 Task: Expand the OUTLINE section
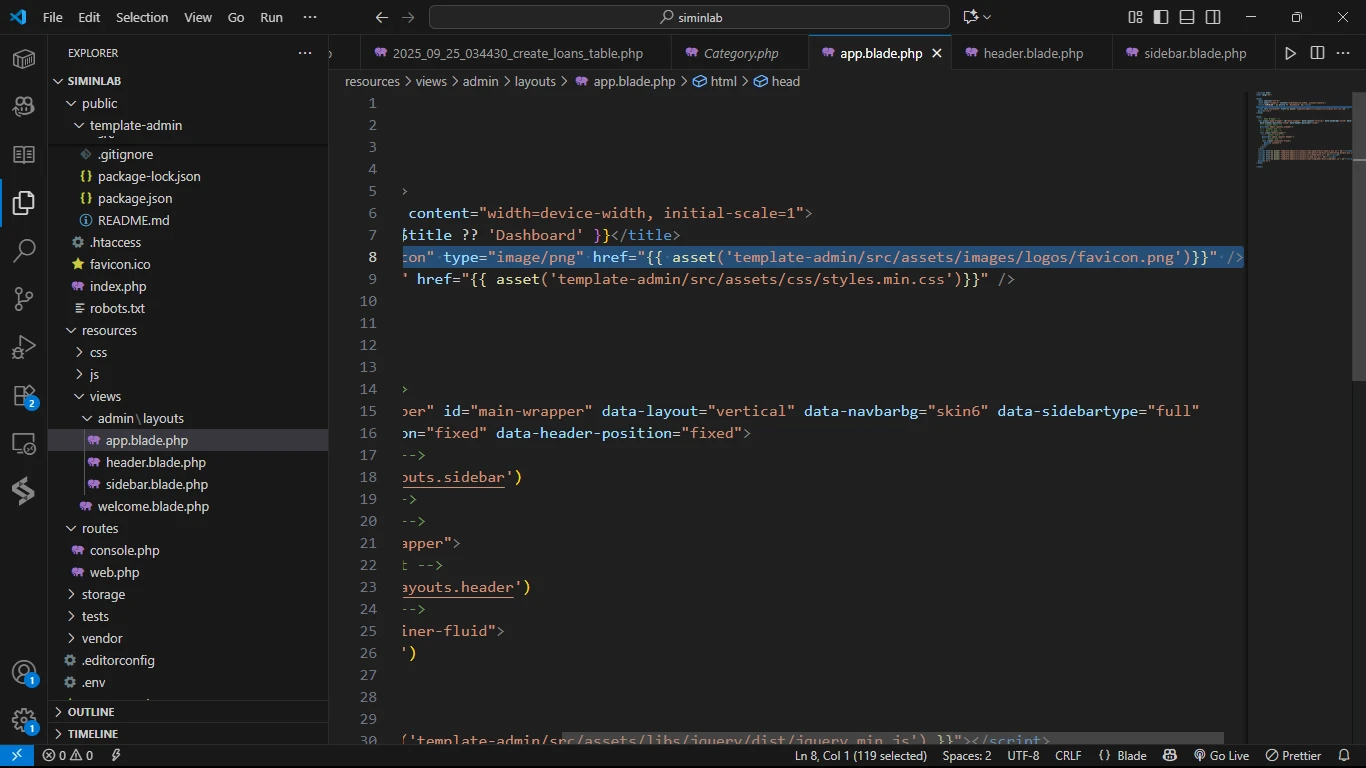coord(91,712)
